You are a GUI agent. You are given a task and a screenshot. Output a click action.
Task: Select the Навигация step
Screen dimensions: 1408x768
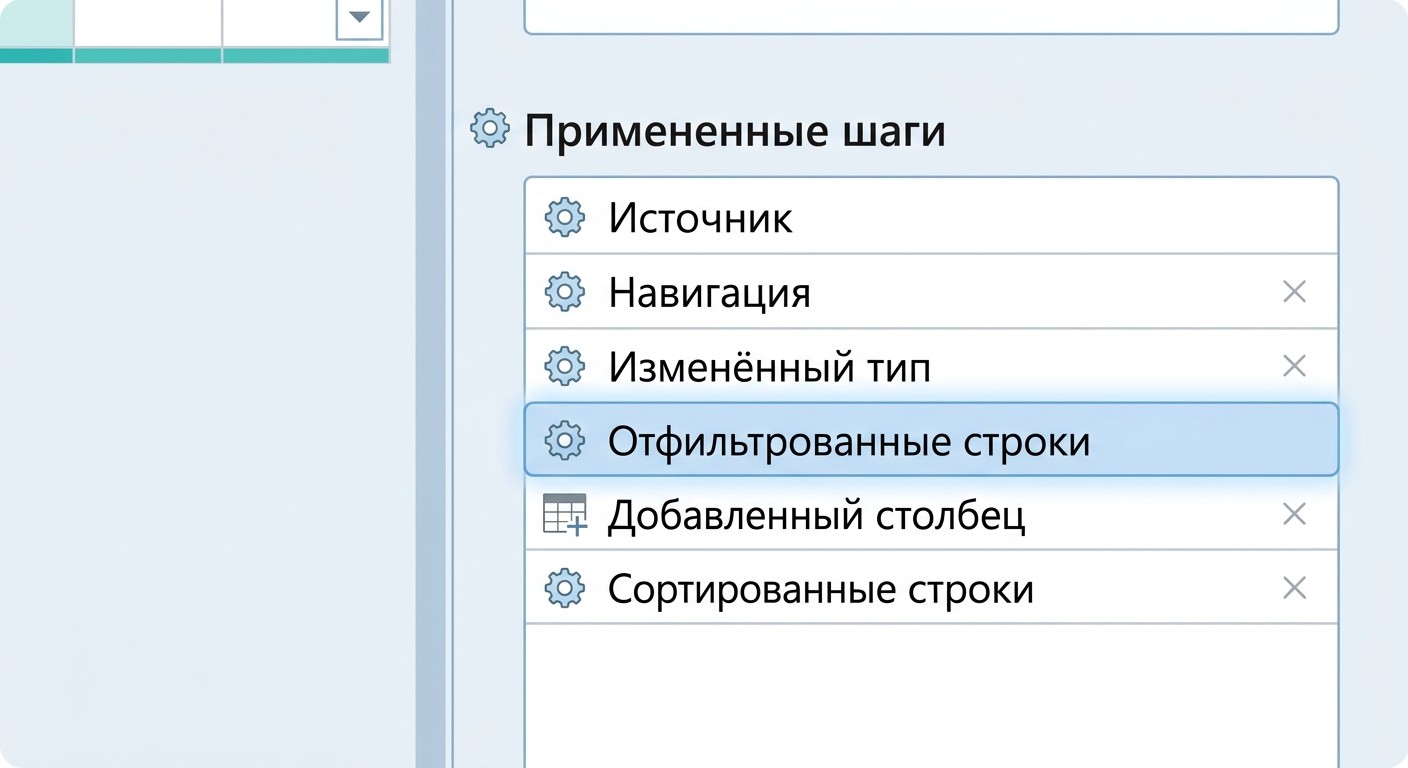(931, 291)
